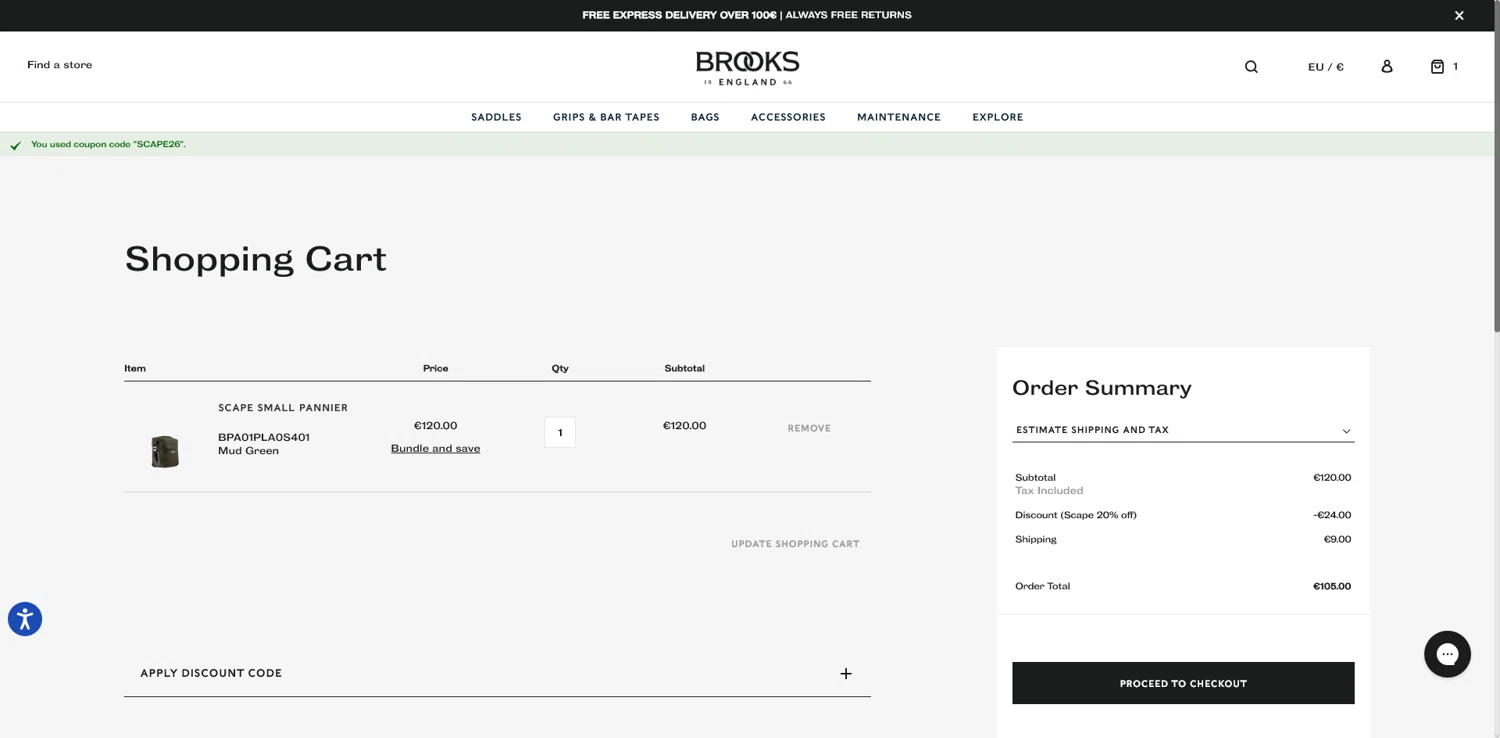
Task: Click the Price column header
Action: pyautogui.click(x=435, y=368)
